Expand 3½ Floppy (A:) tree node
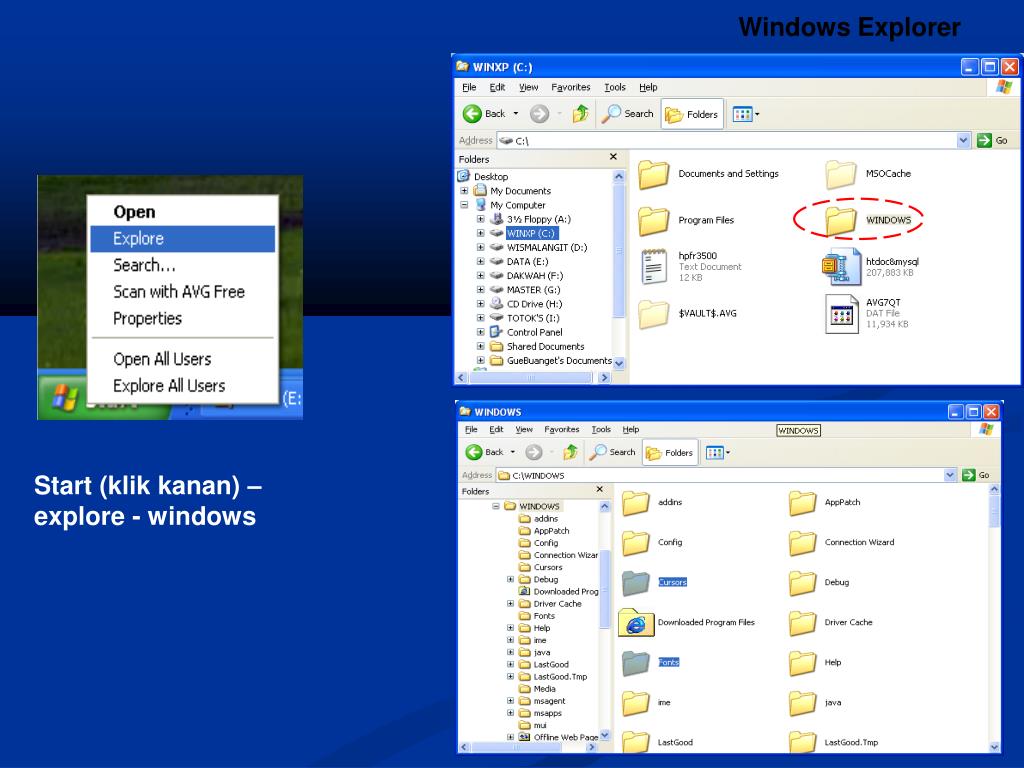This screenshot has height=768, width=1024. coord(481,219)
